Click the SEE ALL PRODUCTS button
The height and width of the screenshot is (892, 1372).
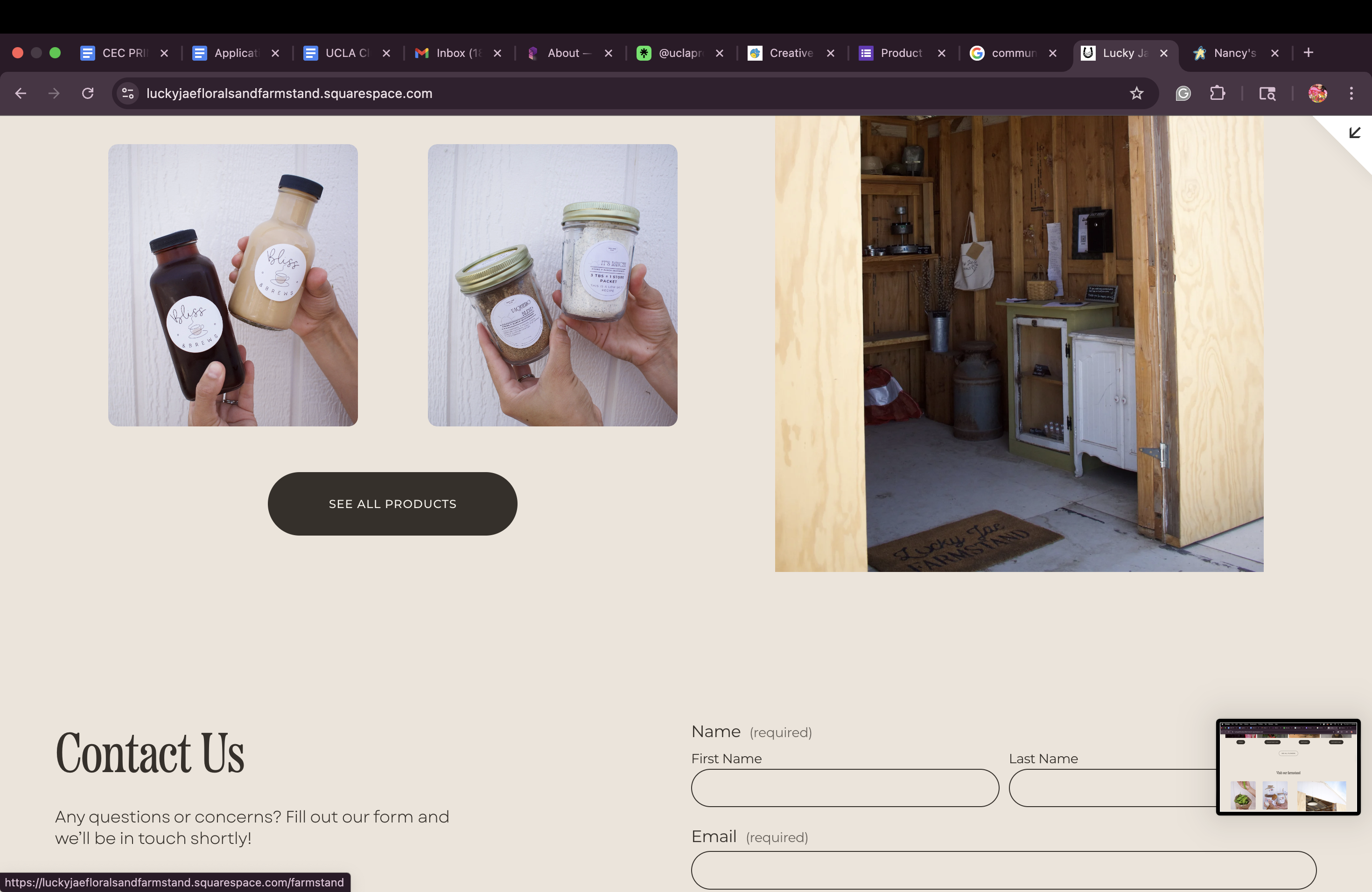[392, 504]
